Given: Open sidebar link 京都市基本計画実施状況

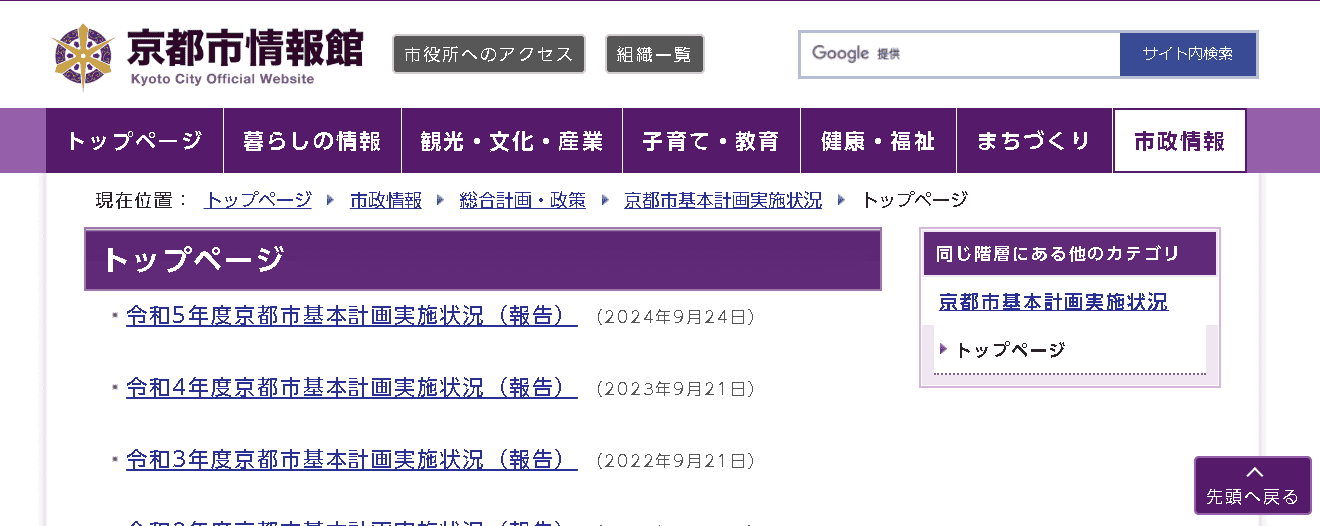Looking at the screenshot, I should 1054,302.
